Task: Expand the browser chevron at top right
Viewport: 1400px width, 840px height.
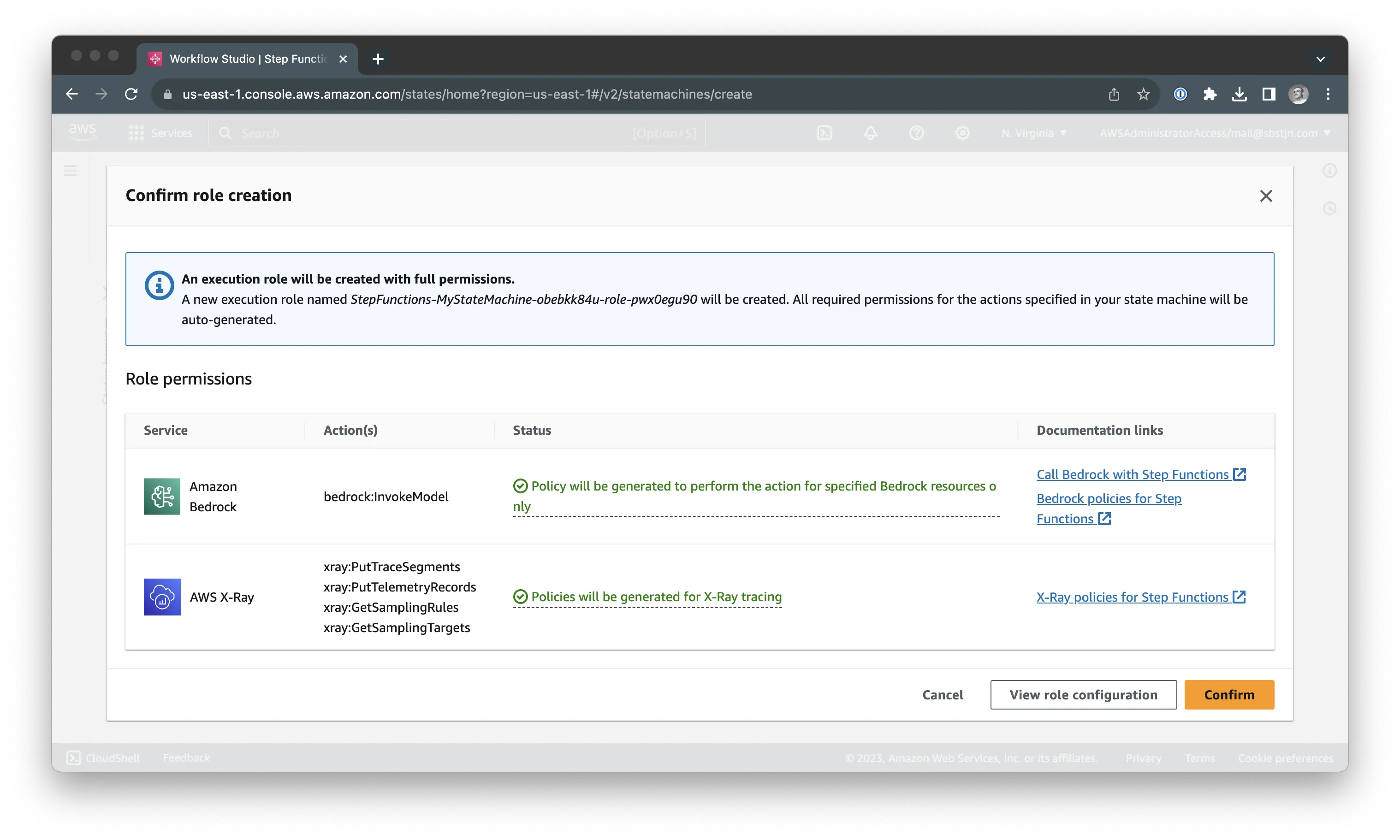Action: [x=1320, y=59]
